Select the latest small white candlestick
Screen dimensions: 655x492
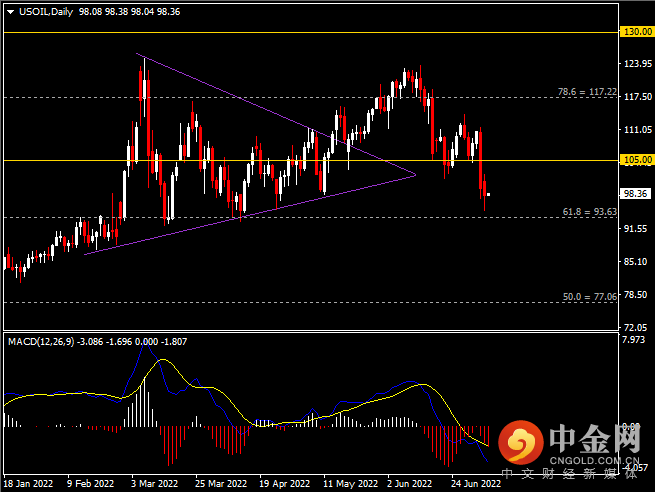click(488, 194)
